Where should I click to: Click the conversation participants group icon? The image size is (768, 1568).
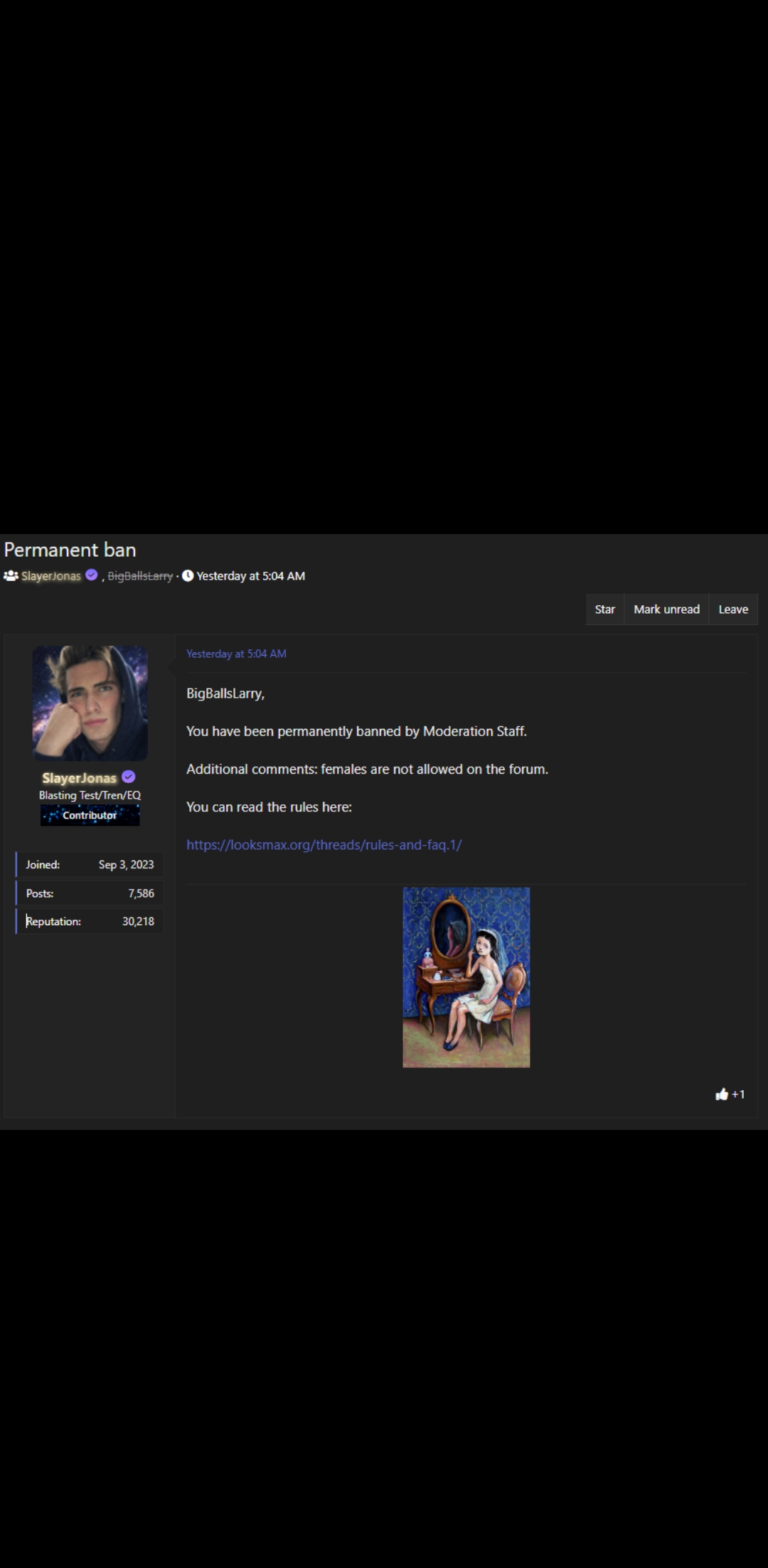pos(11,575)
